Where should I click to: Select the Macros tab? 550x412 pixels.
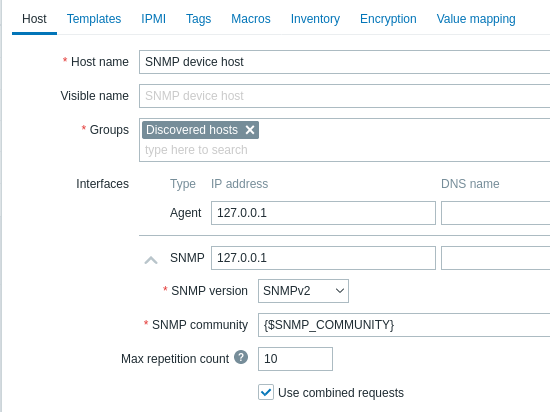[x=251, y=19]
